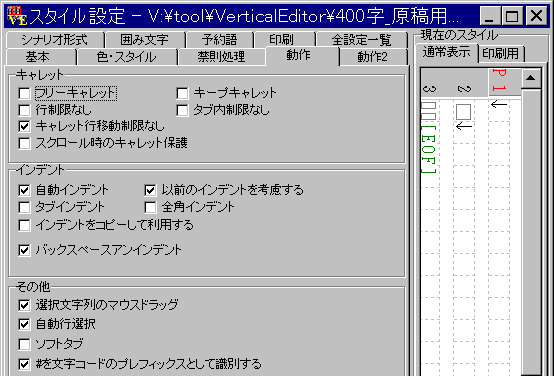Maximize the スタイル設定 window
This screenshot has height=376, width=554.
click(512, 16)
